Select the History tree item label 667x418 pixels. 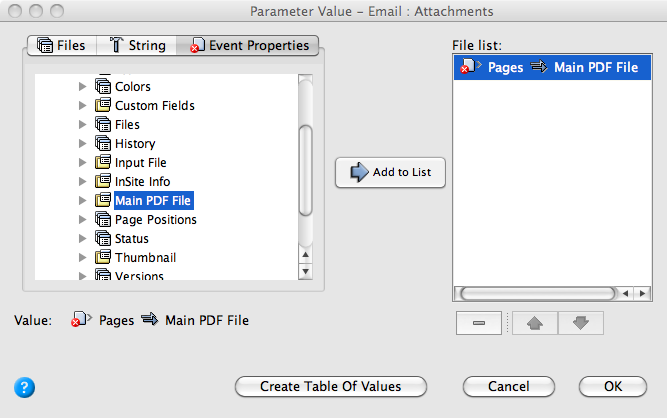(135, 143)
